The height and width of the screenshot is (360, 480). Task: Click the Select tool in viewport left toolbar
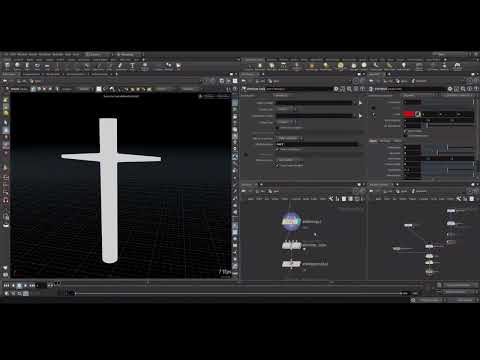[6, 123]
